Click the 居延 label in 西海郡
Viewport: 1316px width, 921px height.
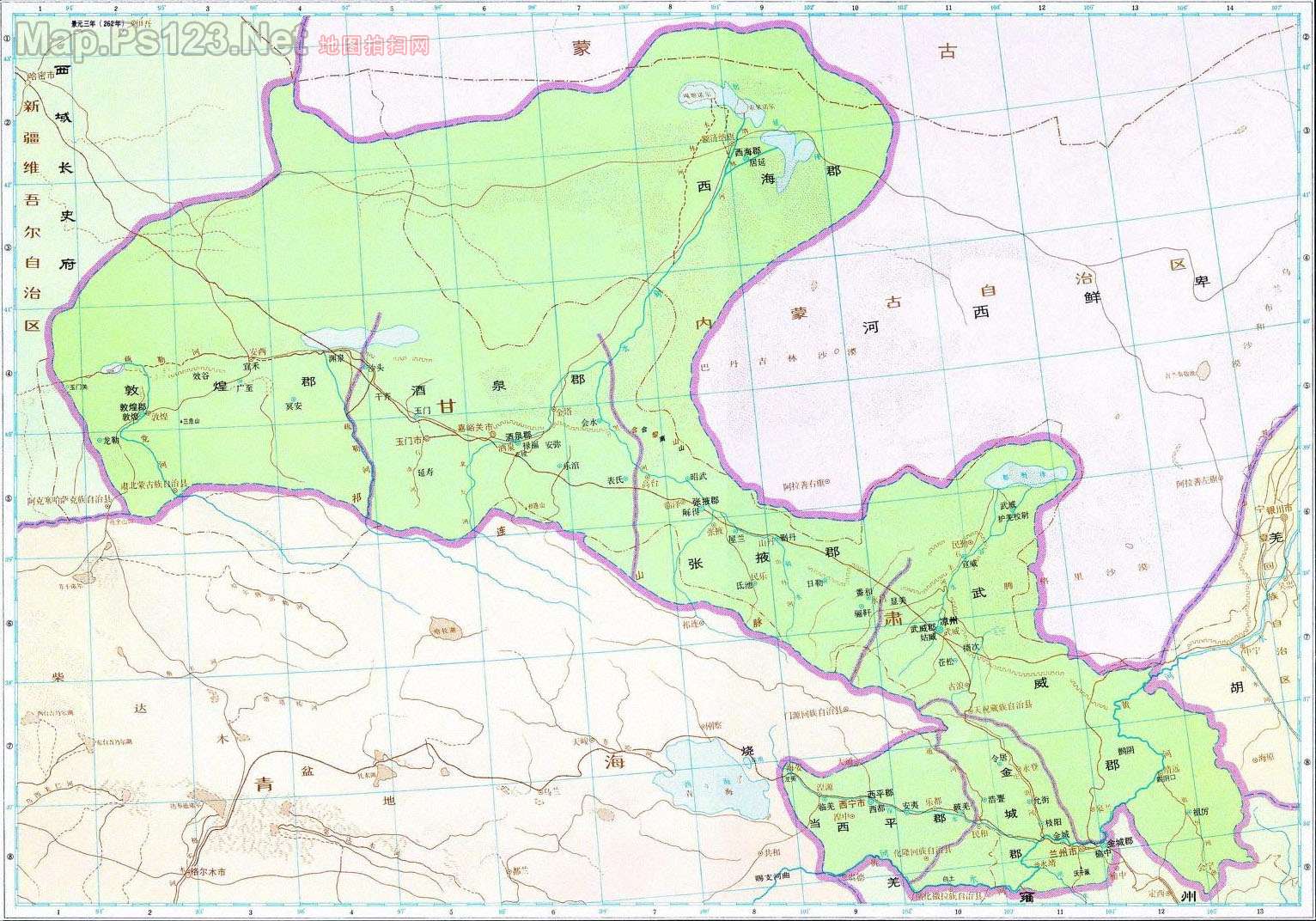click(757, 161)
